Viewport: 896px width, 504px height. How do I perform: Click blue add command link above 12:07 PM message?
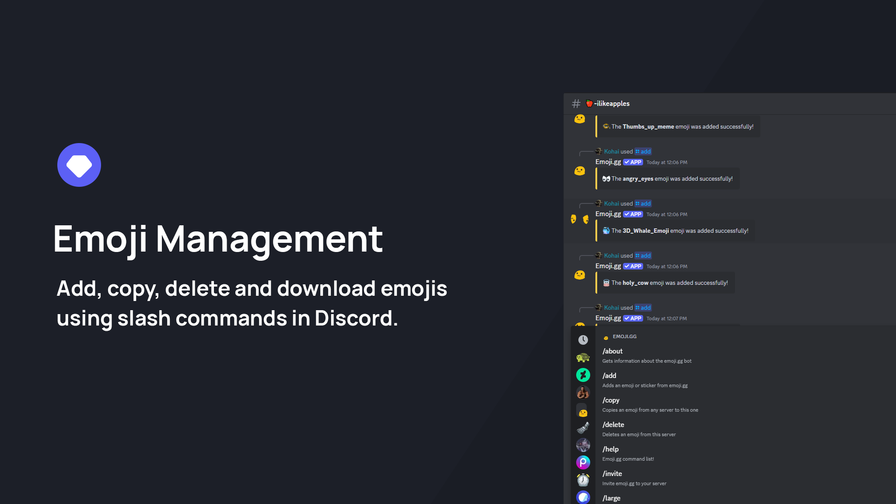point(643,307)
